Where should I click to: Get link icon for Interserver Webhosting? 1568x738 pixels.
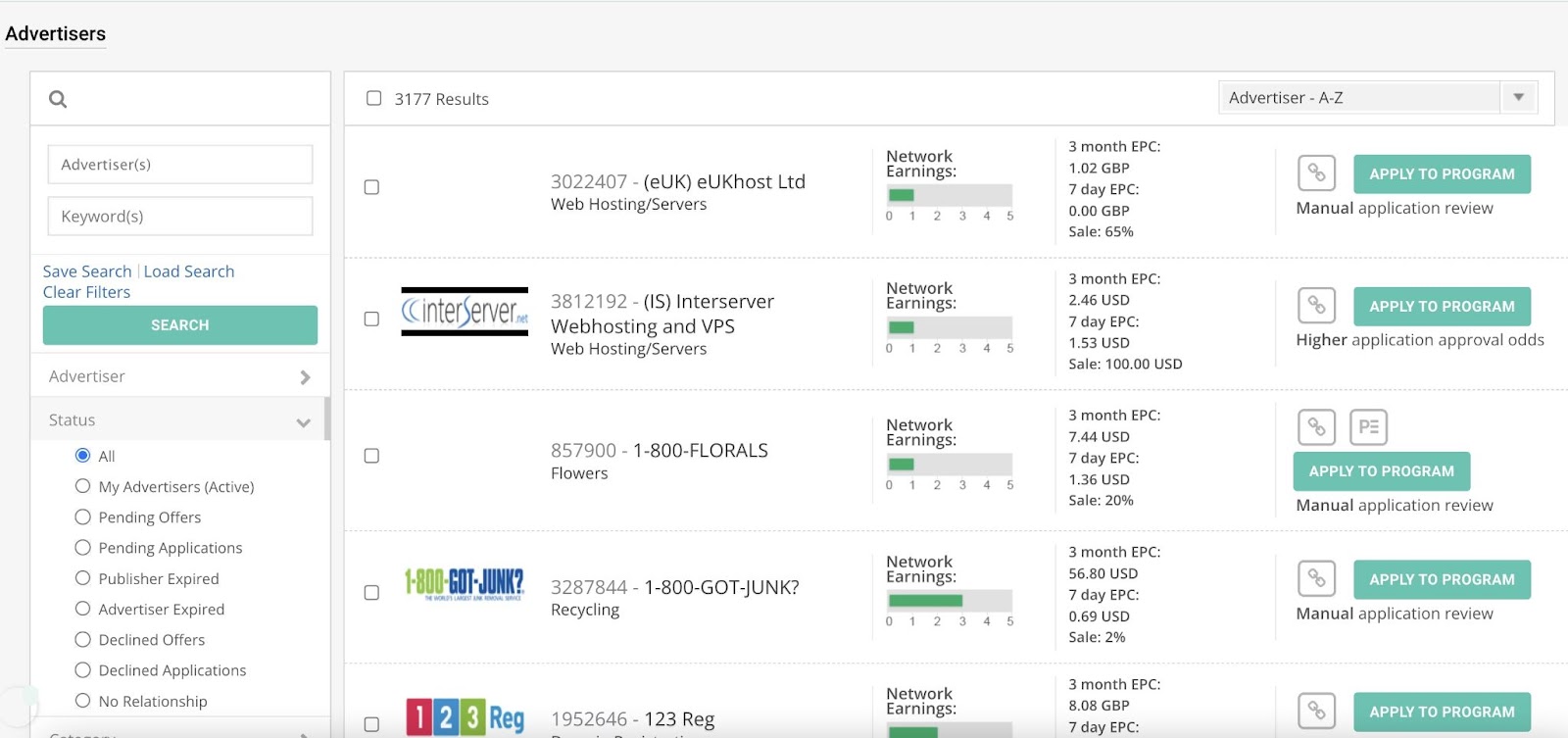click(x=1316, y=306)
